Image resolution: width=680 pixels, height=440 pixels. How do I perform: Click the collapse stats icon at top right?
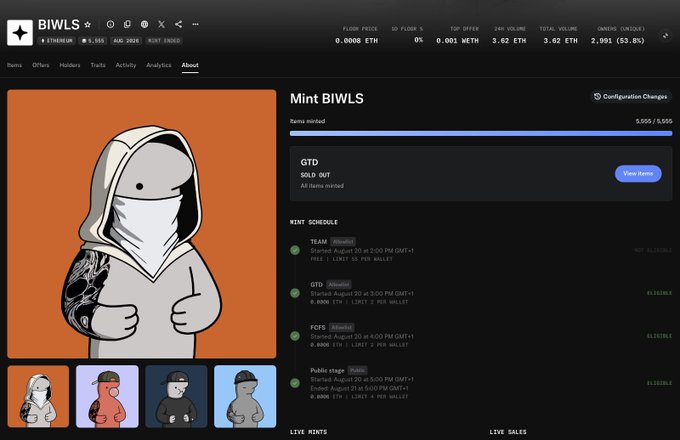click(x=665, y=36)
